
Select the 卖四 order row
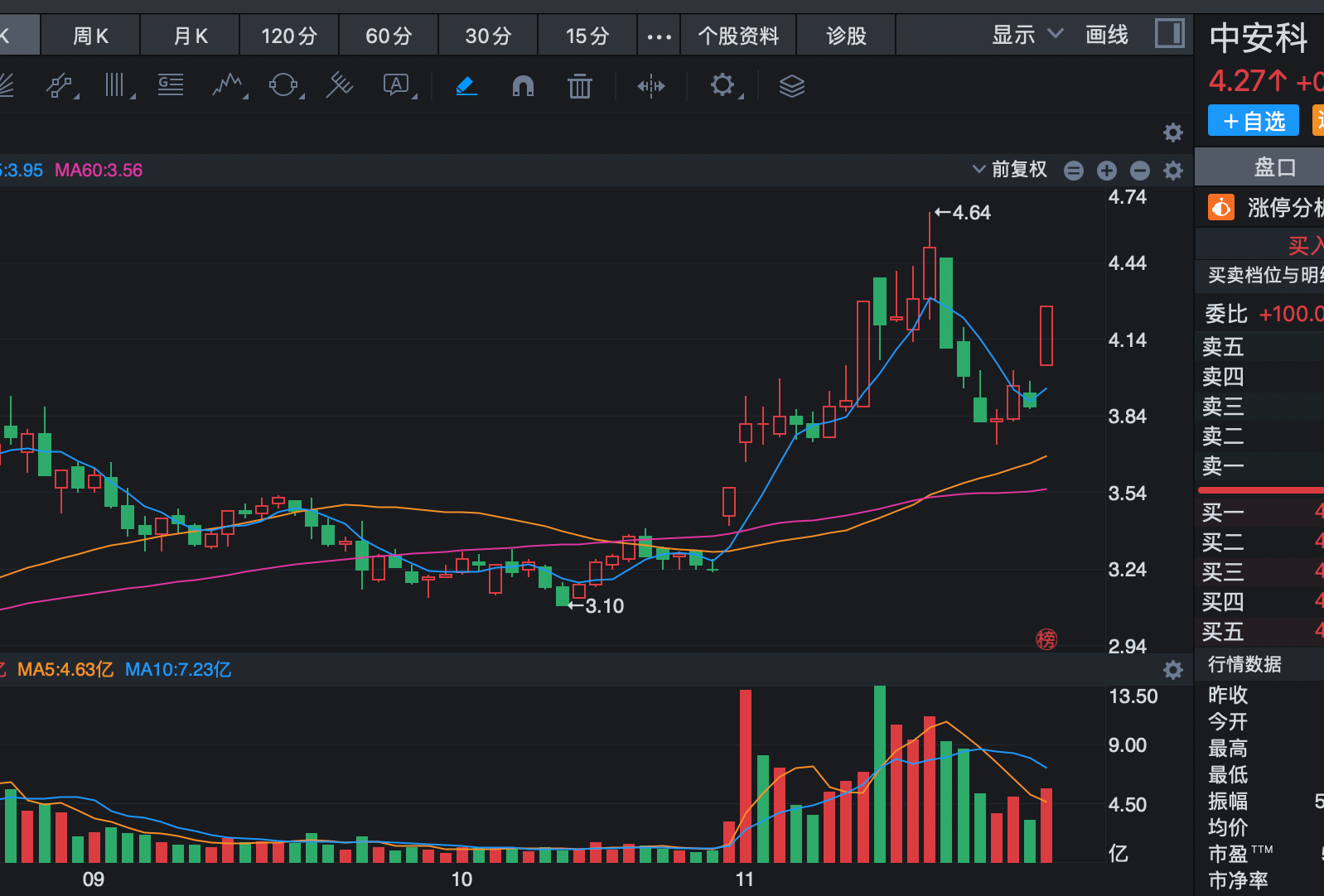tap(1260, 376)
